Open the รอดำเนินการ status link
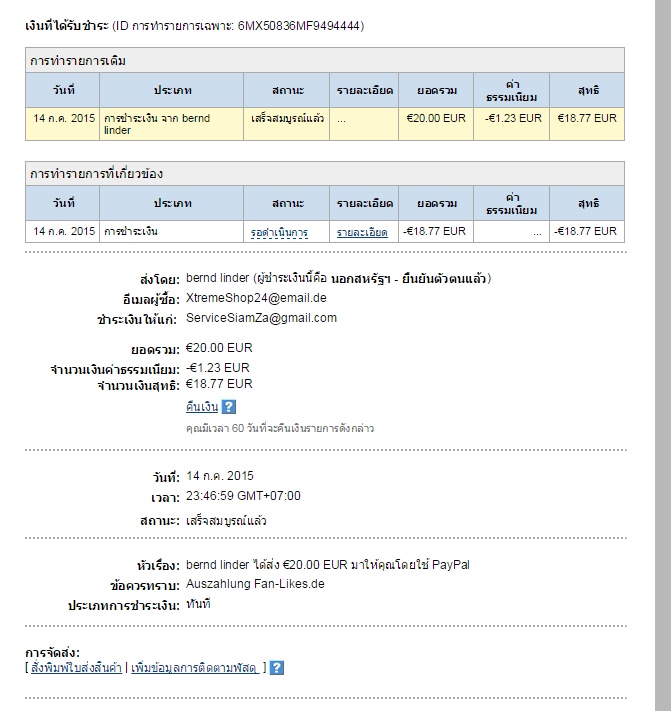 [279, 232]
